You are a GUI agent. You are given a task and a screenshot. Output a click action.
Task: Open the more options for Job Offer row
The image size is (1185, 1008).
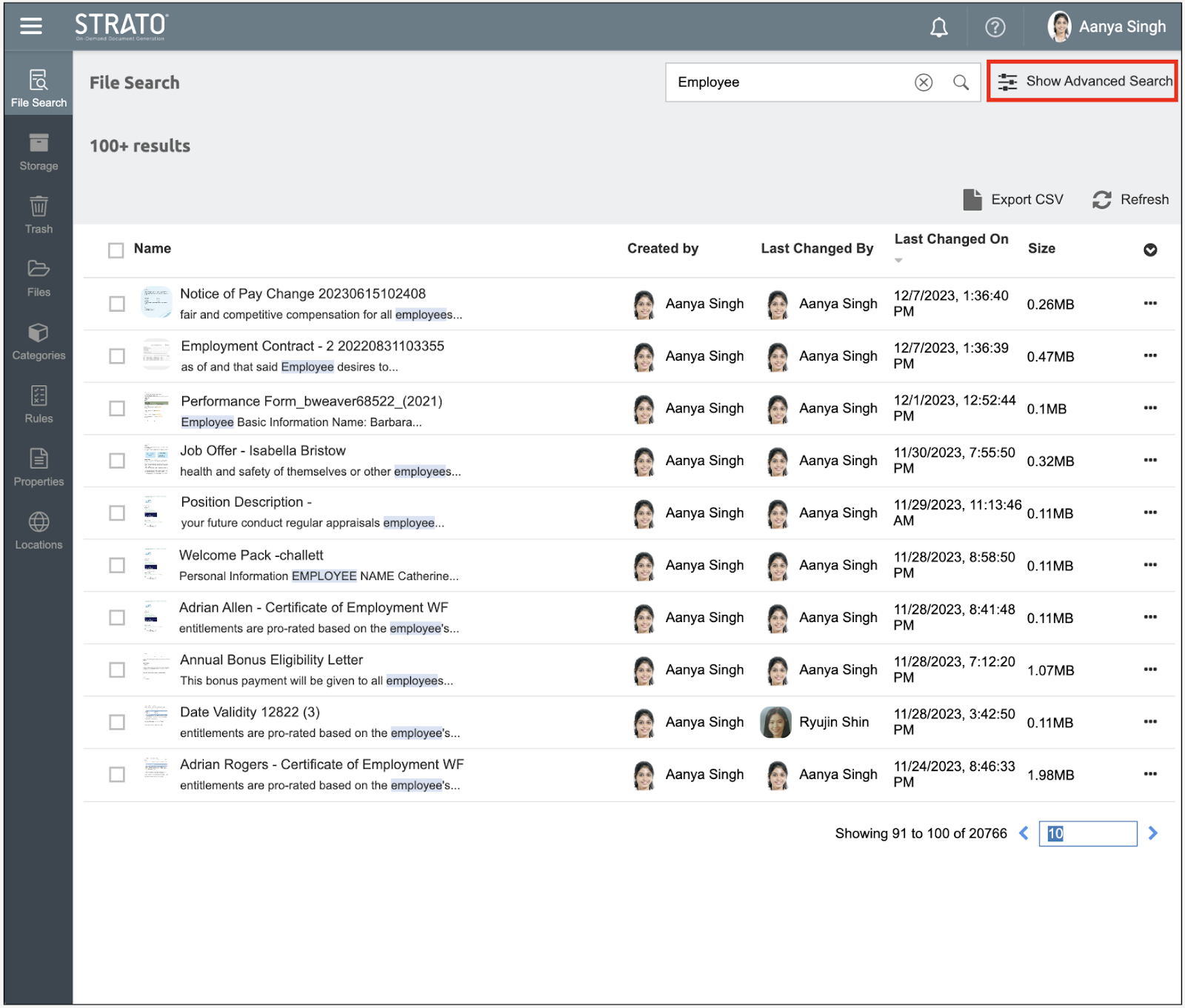tap(1149, 460)
